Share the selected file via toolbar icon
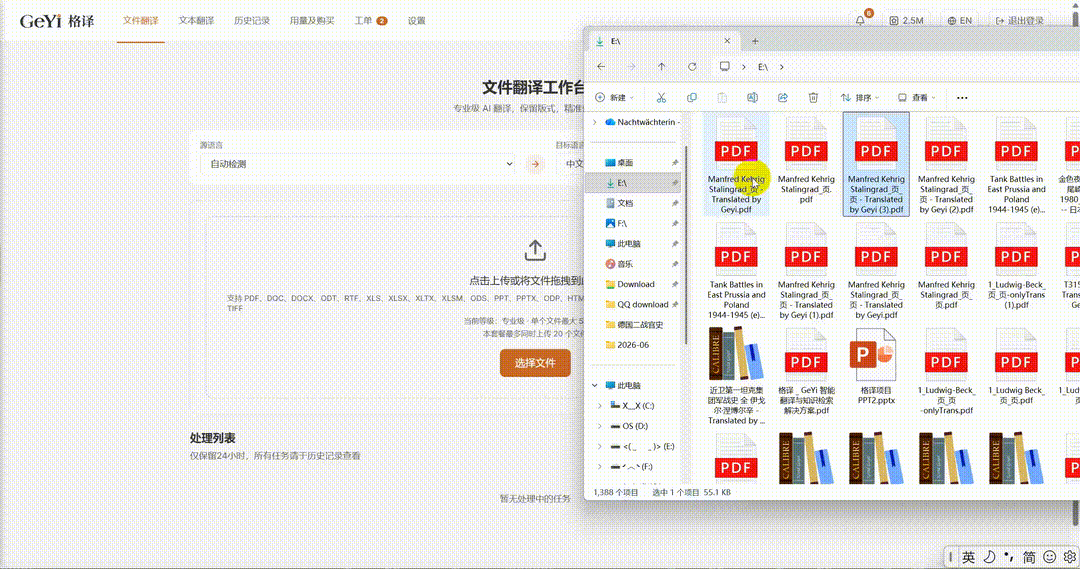The image size is (1080, 569). (782, 98)
